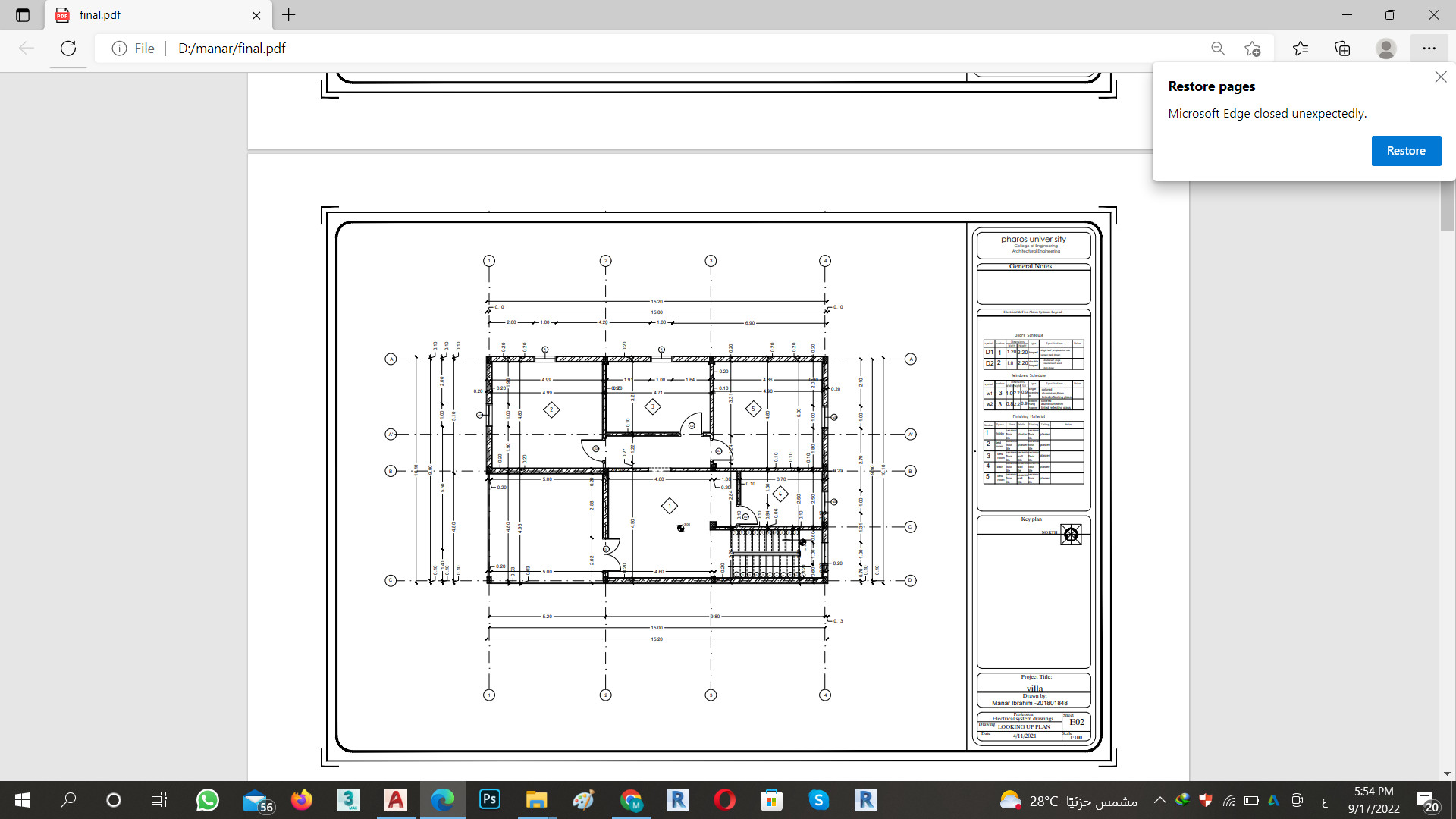Viewport: 1456px width, 819px height.
Task: Open WhatsApp from the taskbar
Action: click(x=207, y=800)
